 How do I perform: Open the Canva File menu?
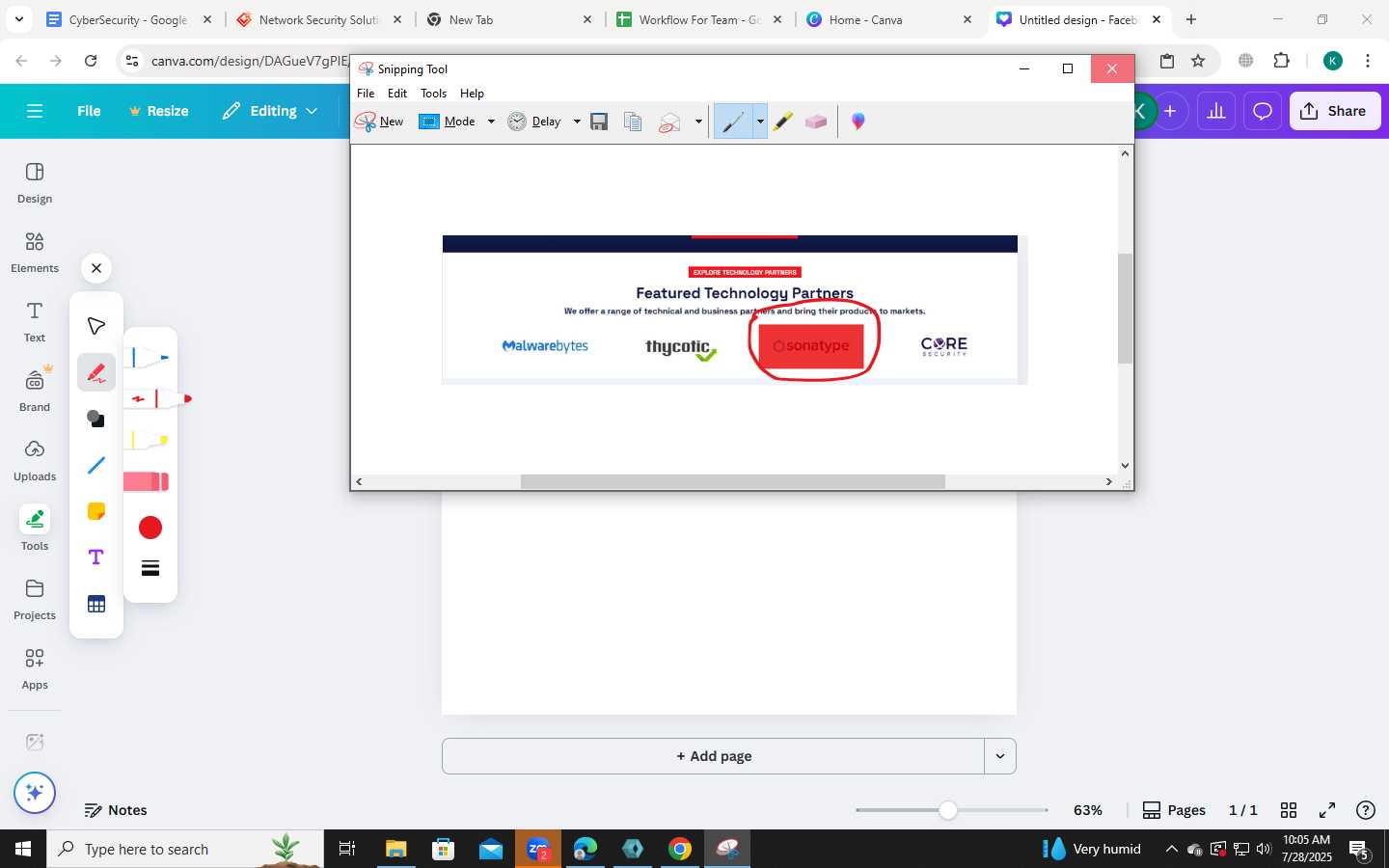tap(89, 111)
